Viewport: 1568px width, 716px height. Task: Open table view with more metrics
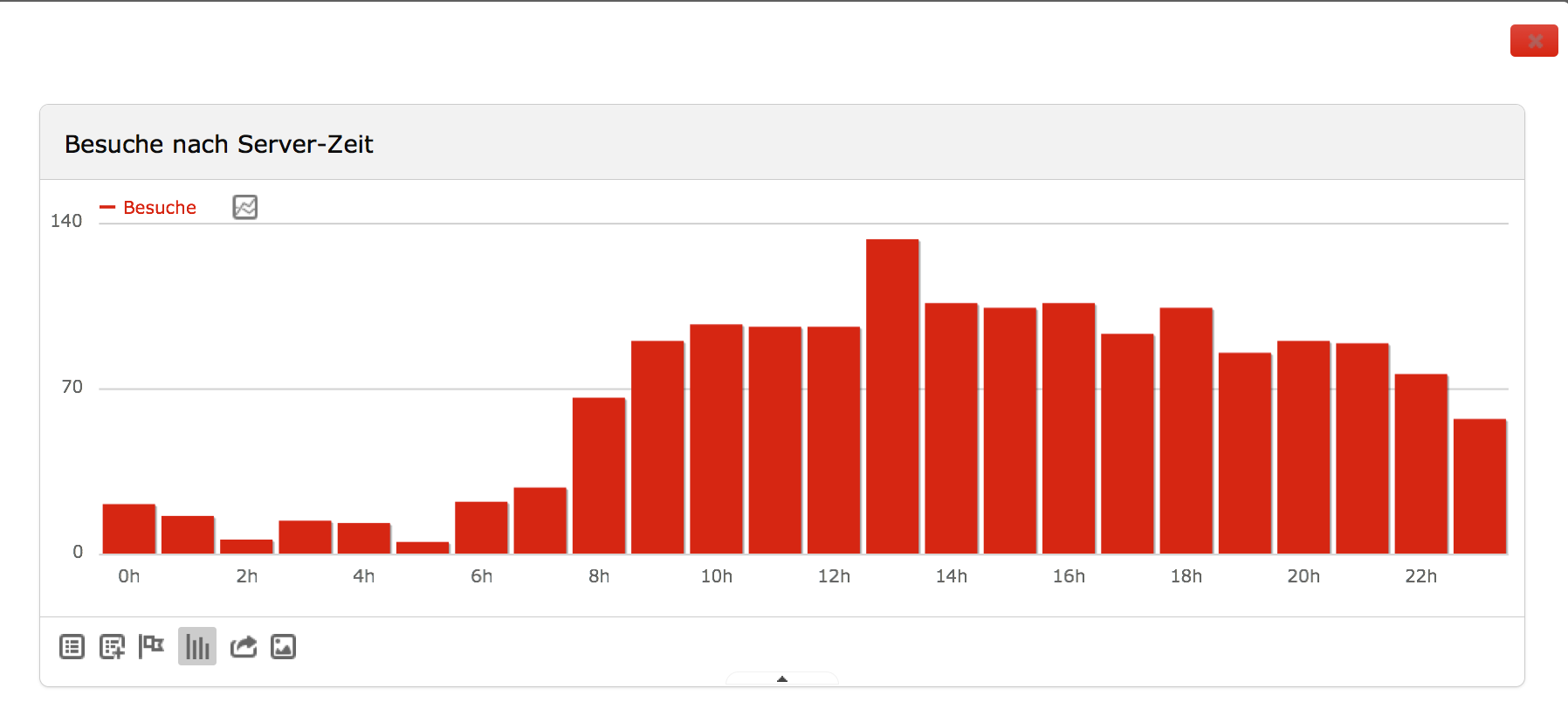[112, 647]
